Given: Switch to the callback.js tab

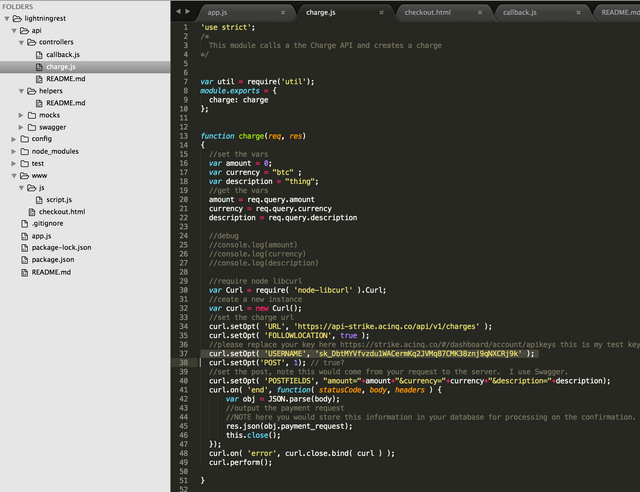Looking at the screenshot, I should (519, 12).
